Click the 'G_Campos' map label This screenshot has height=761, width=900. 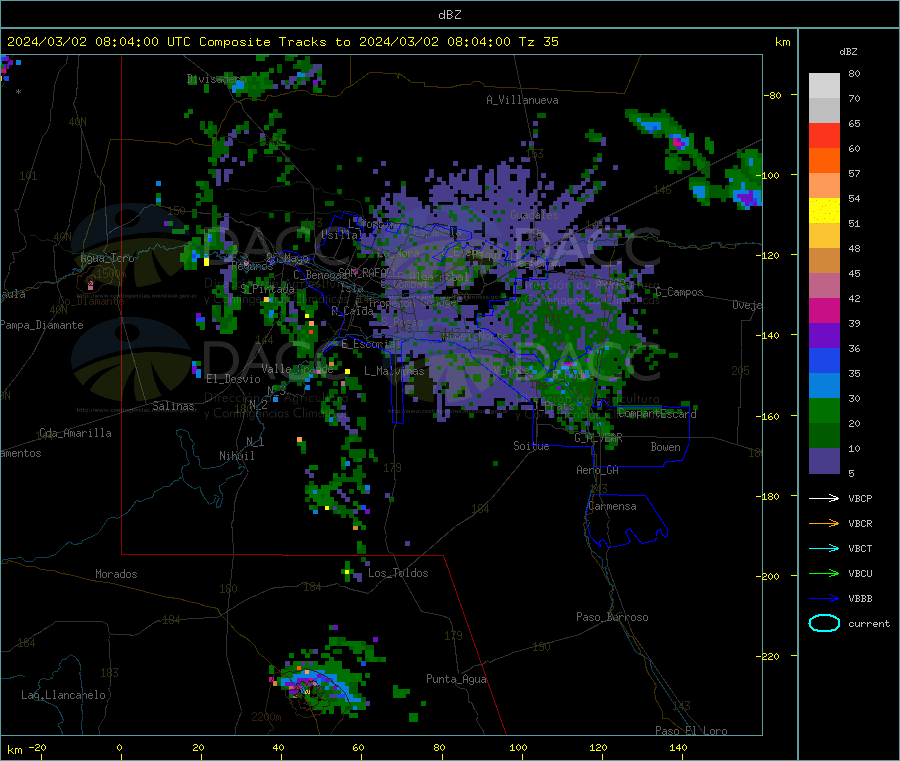(x=679, y=292)
